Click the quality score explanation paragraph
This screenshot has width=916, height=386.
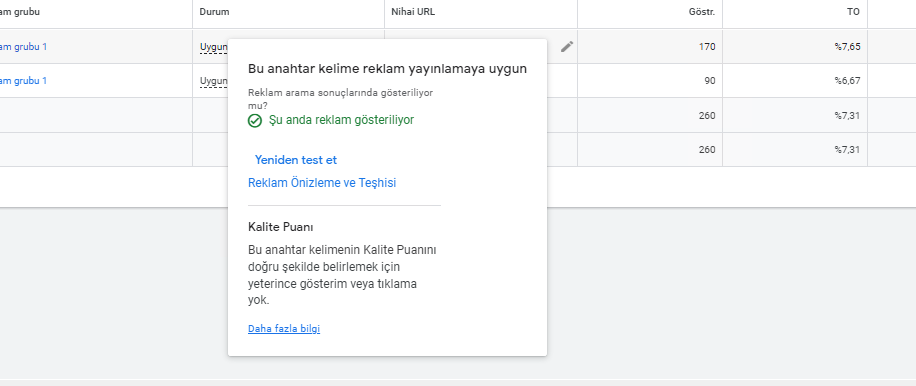[x=342, y=275]
